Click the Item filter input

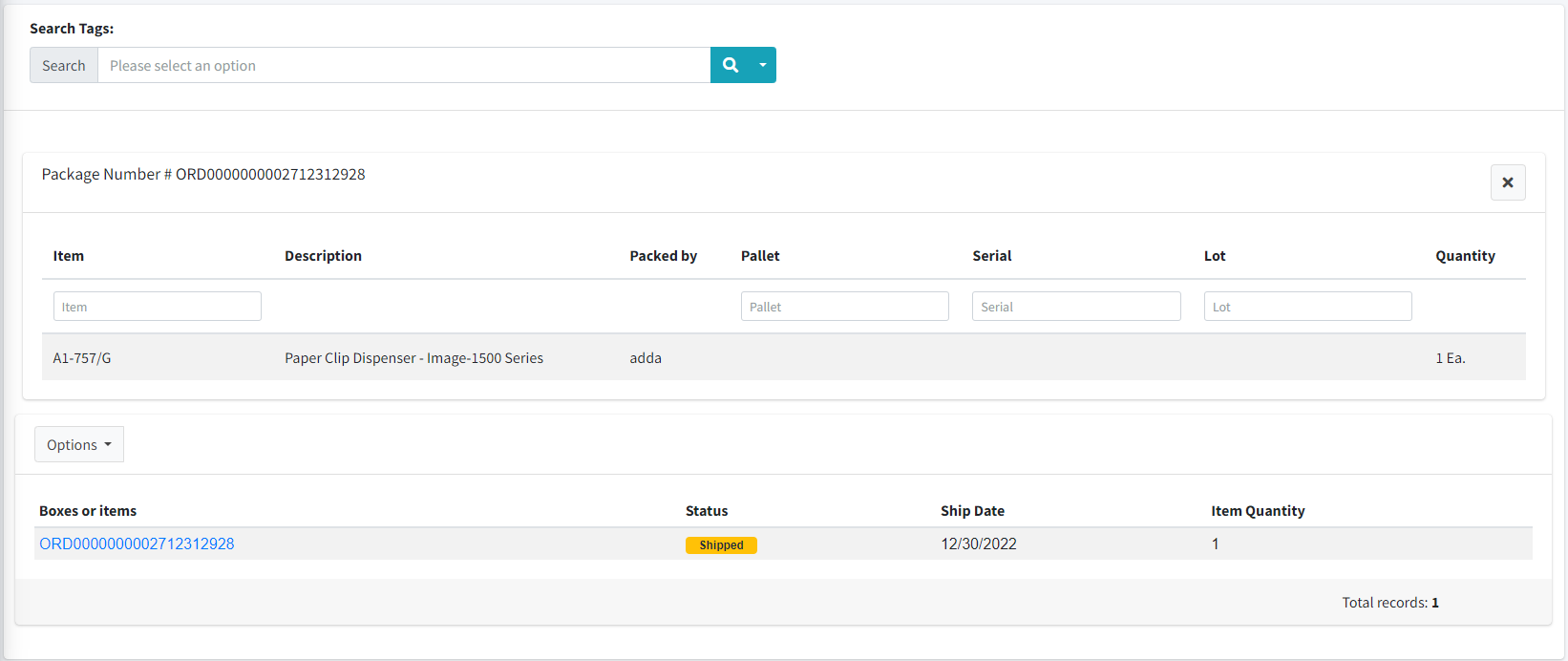pyautogui.click(x=157, y=307)
